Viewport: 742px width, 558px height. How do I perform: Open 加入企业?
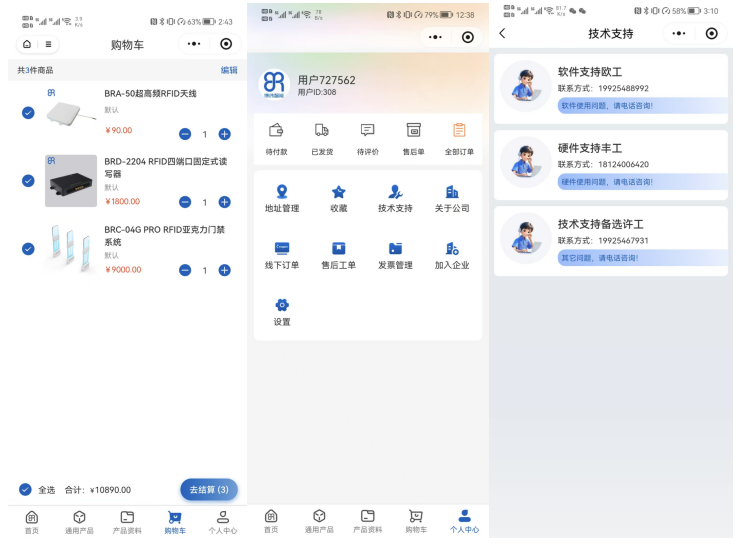[452, 255]
